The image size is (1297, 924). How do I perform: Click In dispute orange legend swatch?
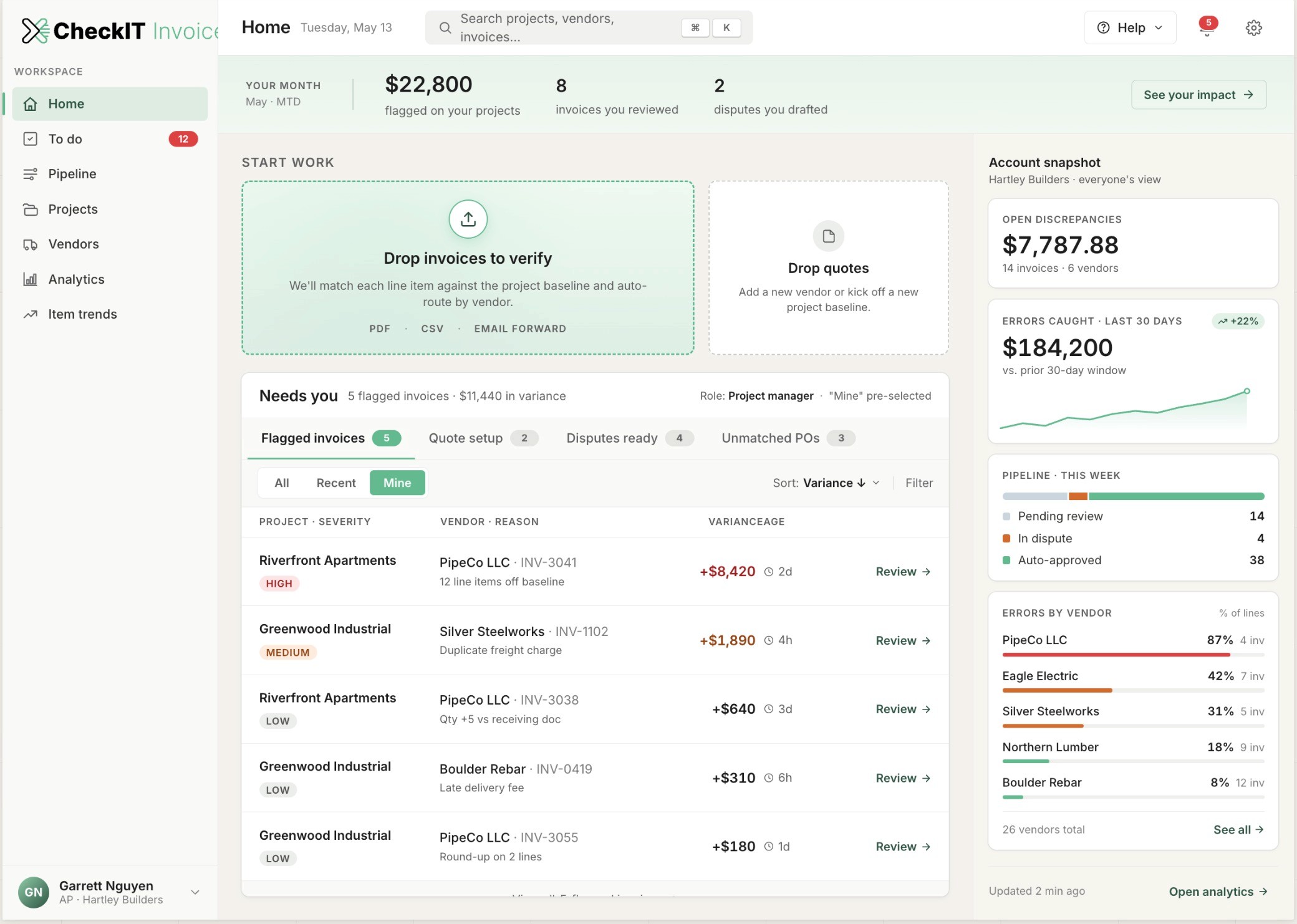coord(1006,538)
